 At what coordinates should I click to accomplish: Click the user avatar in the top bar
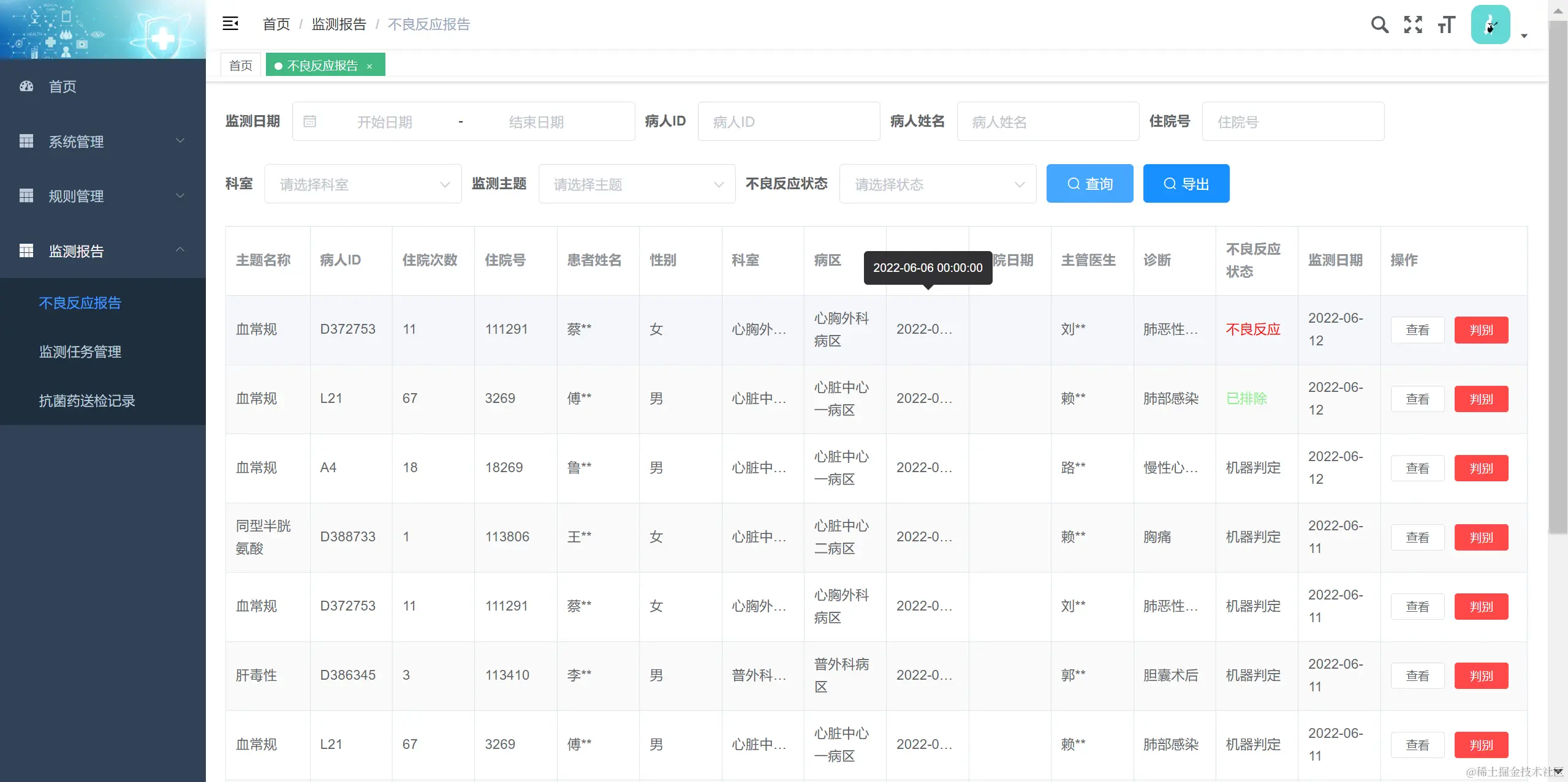pyautogui.click(x=1490, y=24)
